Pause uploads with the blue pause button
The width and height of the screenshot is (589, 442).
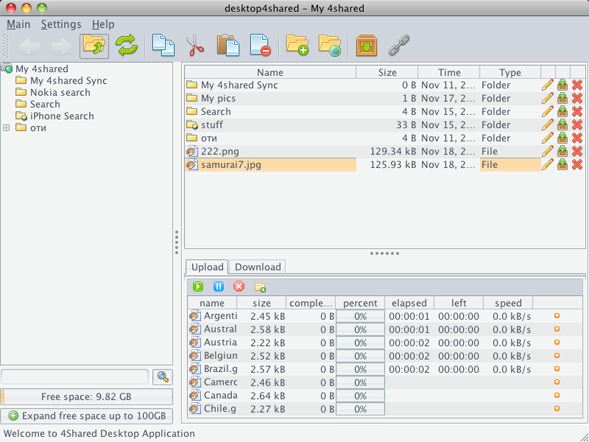(218, 287)
